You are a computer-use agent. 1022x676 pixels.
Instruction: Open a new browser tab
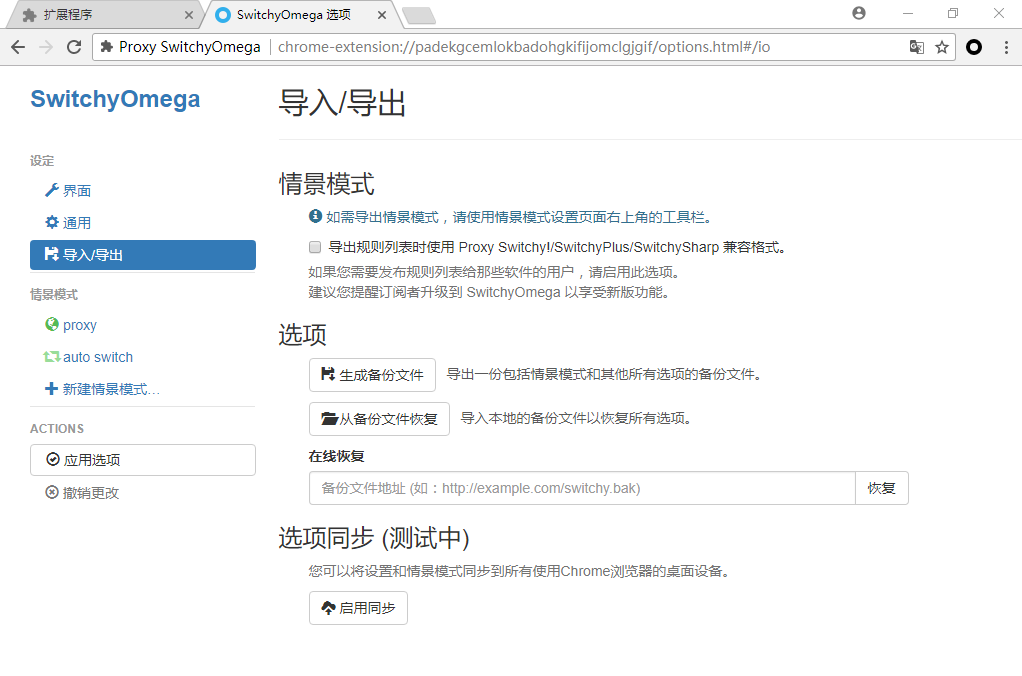(x=418, y=16)
